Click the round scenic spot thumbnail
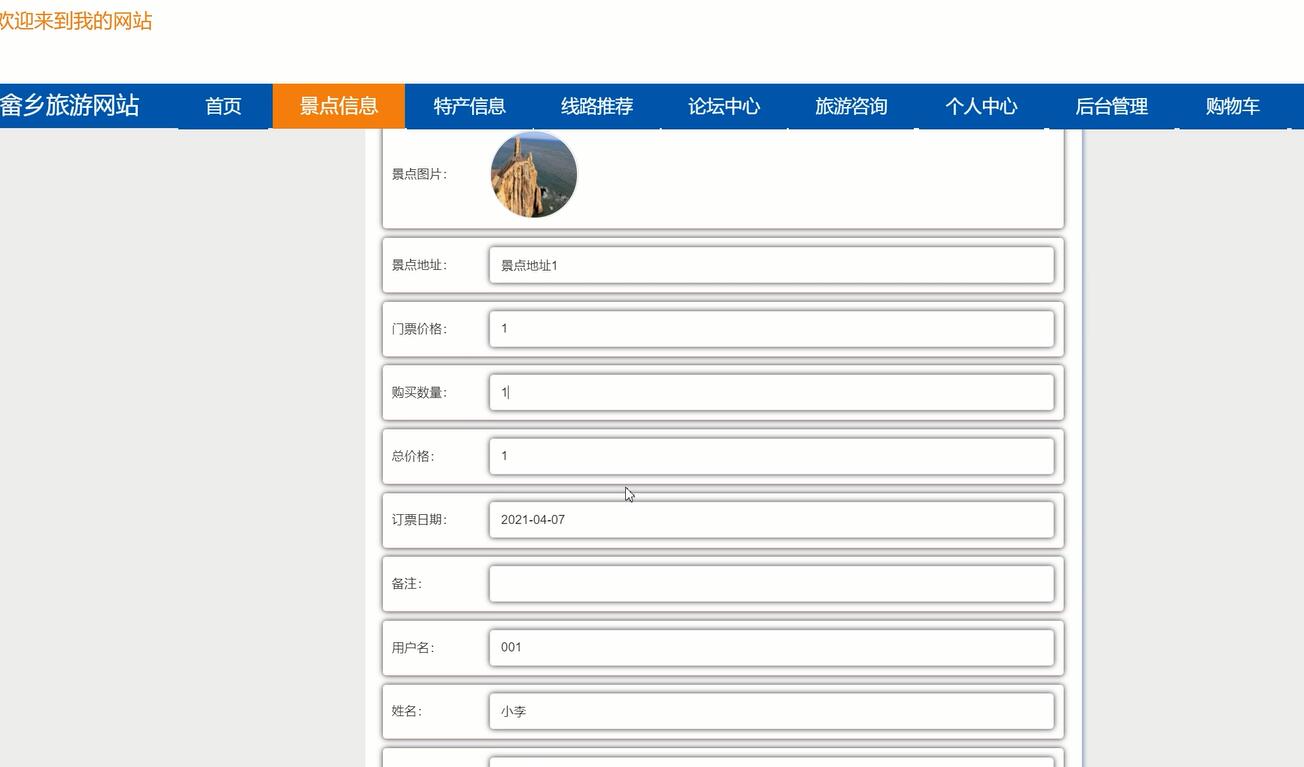Image resolution: width=1304 pixels, height=767 pixels. click(x=534, y=174)
